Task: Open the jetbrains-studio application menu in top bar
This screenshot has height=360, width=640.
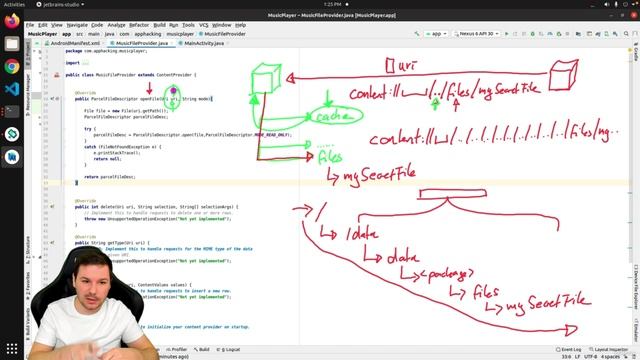Action: pos(60,4)
